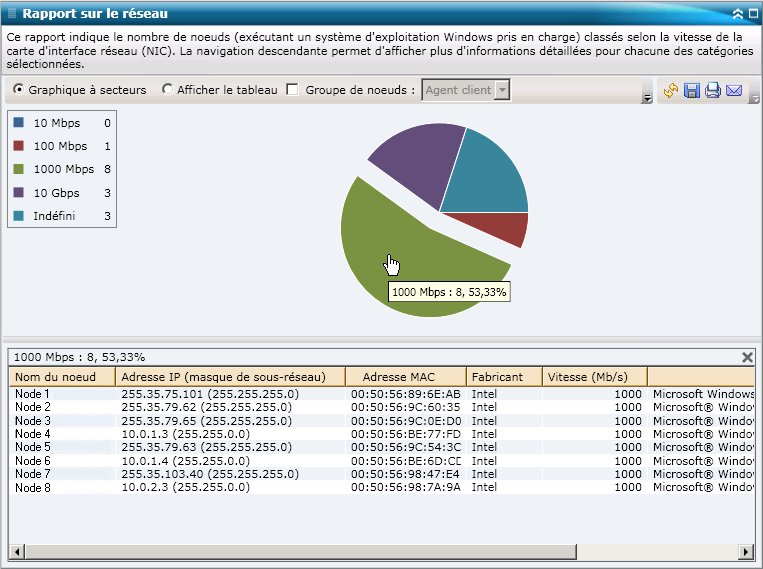Click the save report floppy icon
Screen dimensions: 763x569
click(x=692, y=91)
